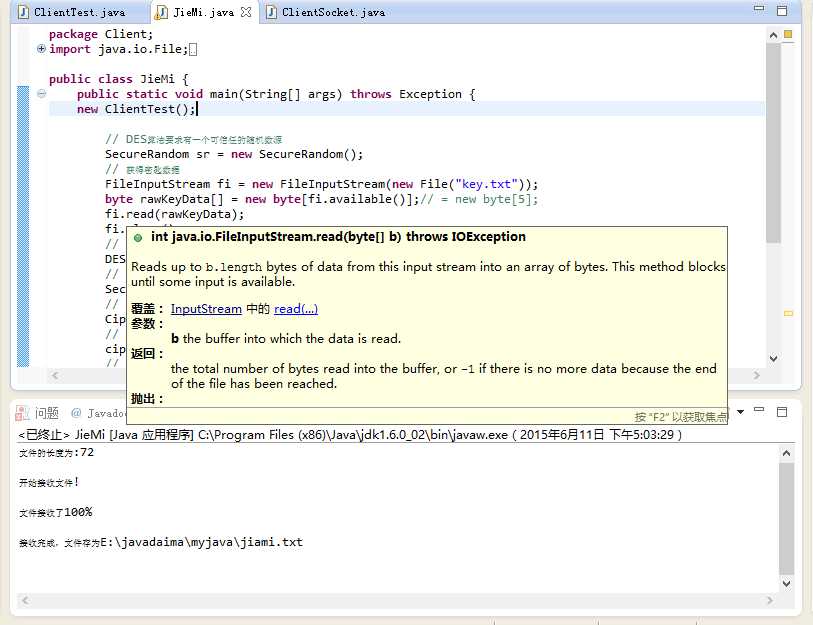Minimize the console panel

click(x=759, y=409)
